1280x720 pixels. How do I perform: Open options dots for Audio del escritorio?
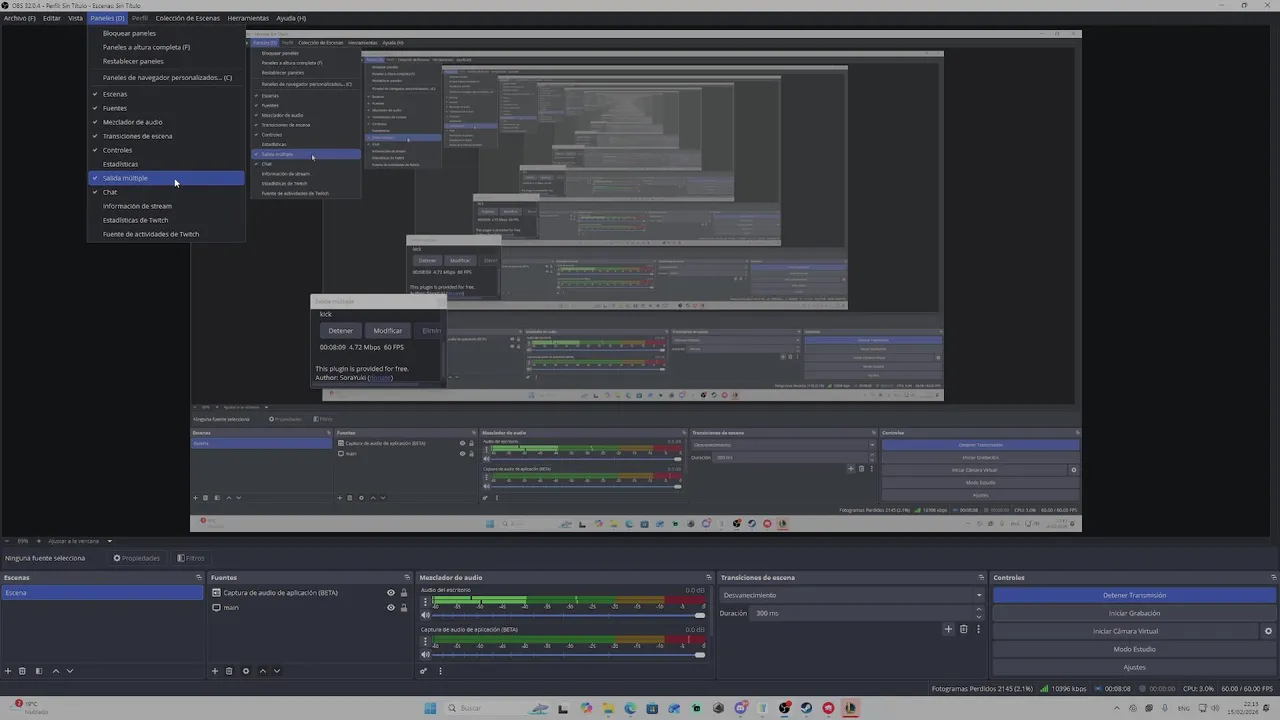[425, 603]
